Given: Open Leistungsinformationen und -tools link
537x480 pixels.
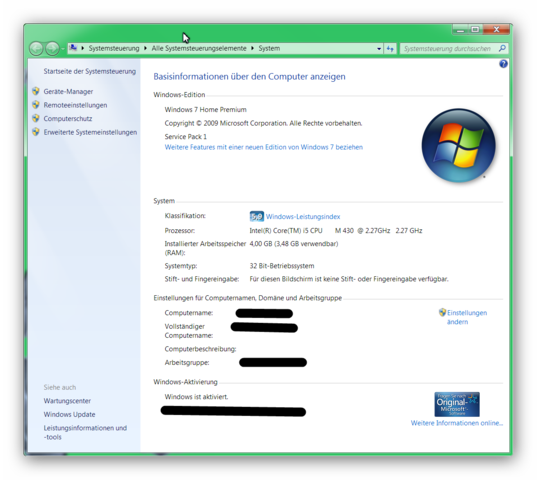Looking at the screenshot, I should tap(85, 432).
